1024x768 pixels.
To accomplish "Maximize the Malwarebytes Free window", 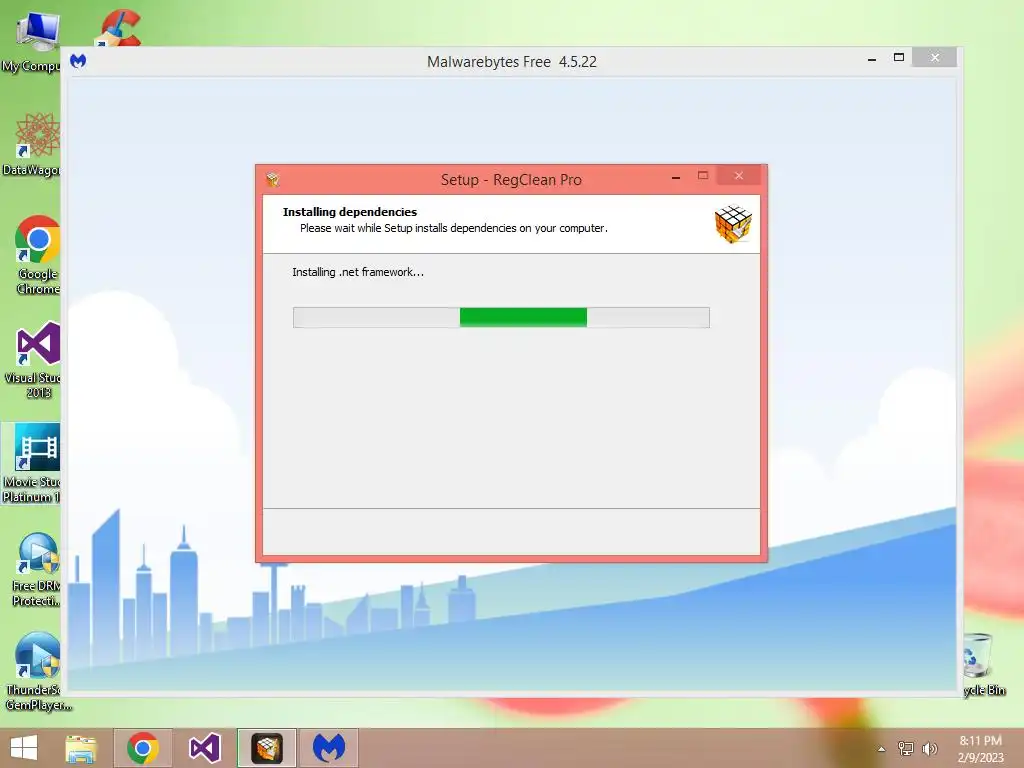I will 899,57.
